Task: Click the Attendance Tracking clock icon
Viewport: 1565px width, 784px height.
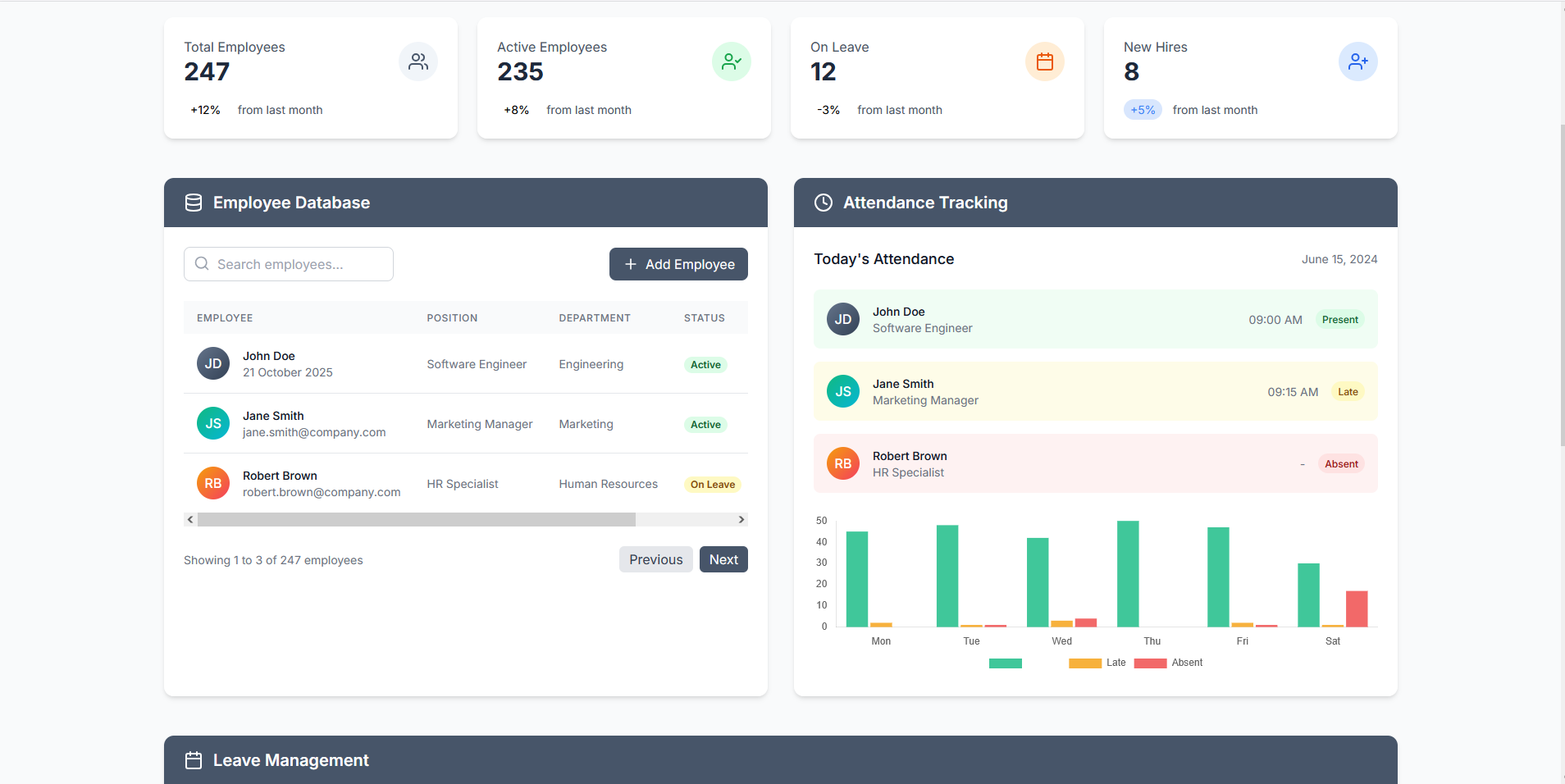Action: click(x=824, y=203)
